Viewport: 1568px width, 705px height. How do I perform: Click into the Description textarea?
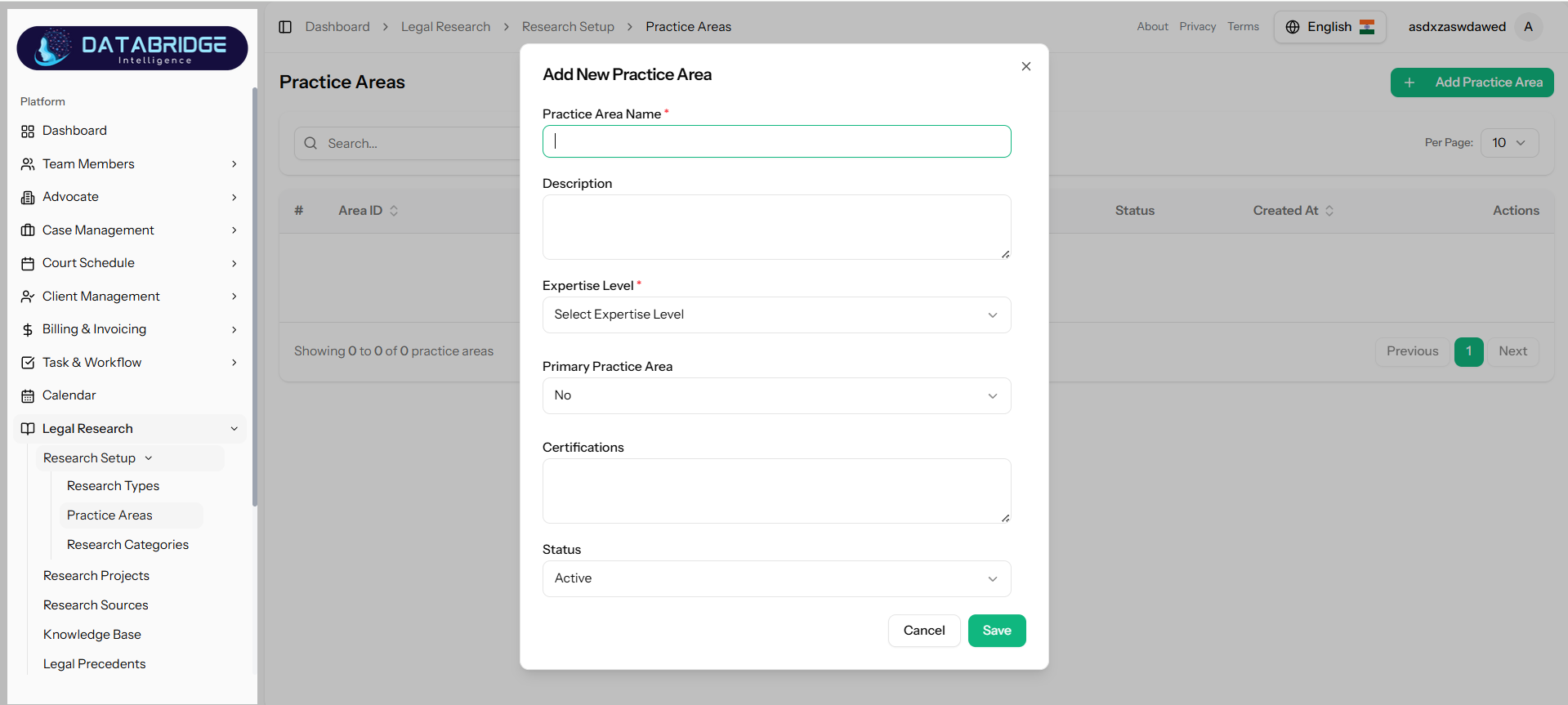[776, 227]
